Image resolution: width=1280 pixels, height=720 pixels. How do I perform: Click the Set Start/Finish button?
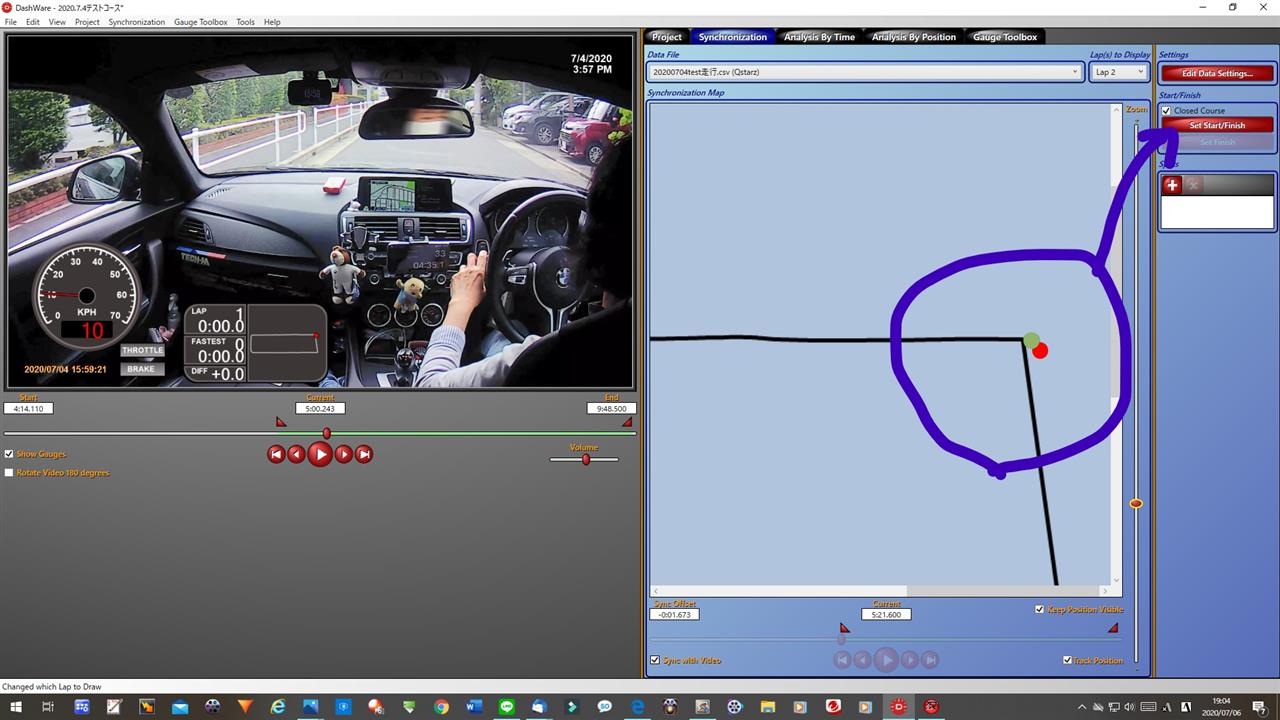pos(1217,125)
